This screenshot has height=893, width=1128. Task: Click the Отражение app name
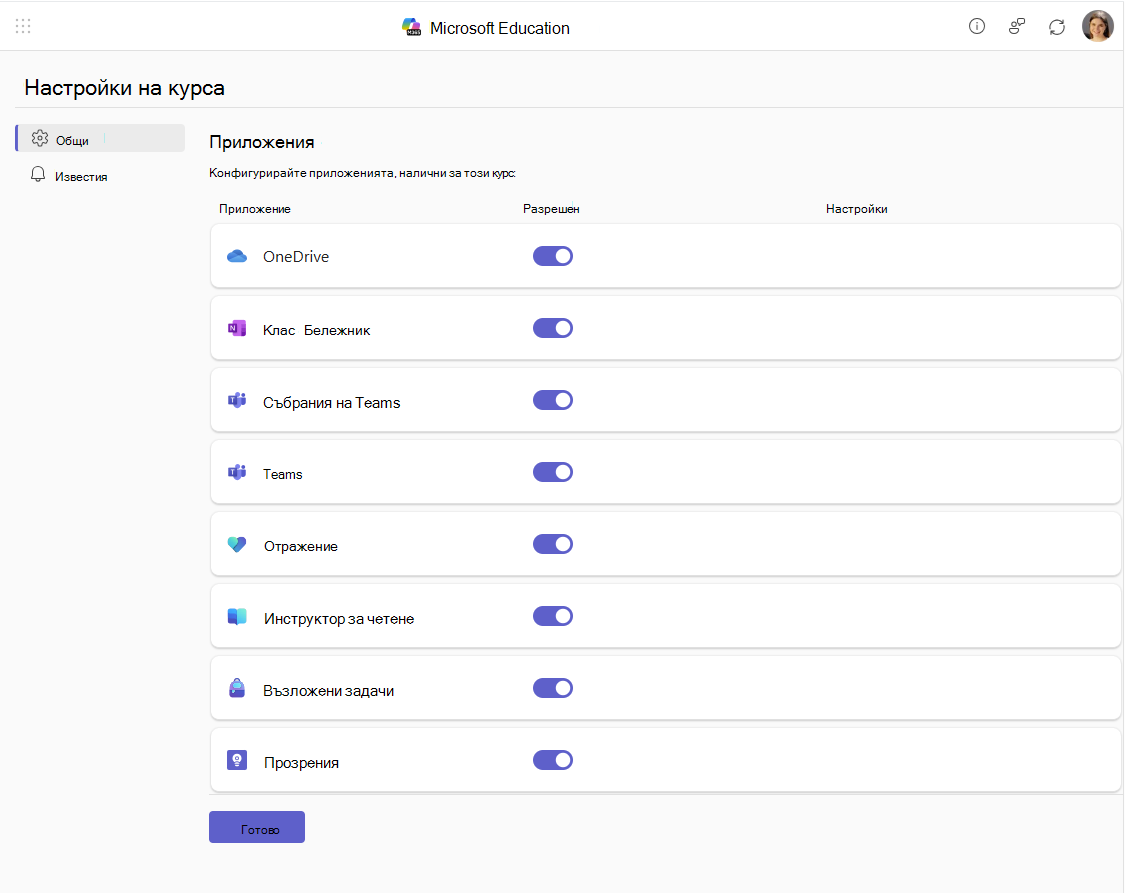click(301, 547)
